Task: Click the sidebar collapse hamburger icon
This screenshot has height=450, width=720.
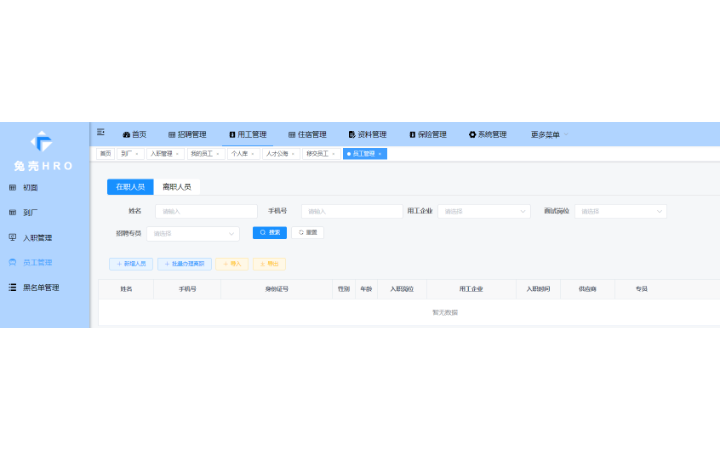Action: click(x=101, y=132)
